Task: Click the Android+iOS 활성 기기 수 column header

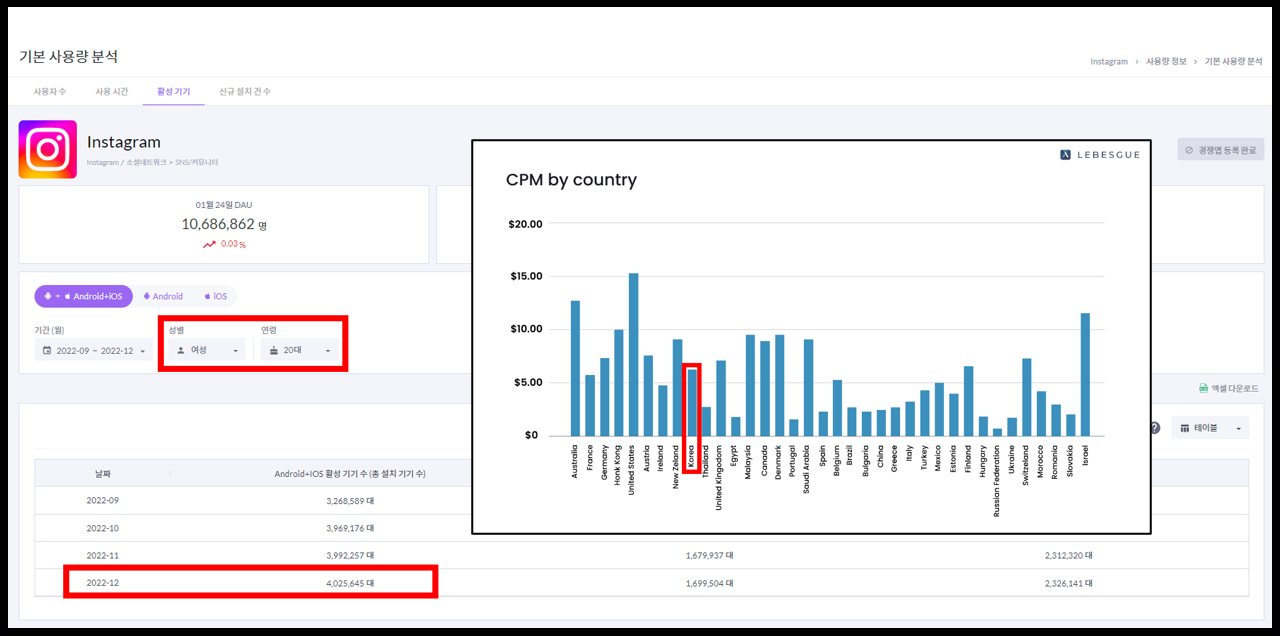Action: click(350, 473)
